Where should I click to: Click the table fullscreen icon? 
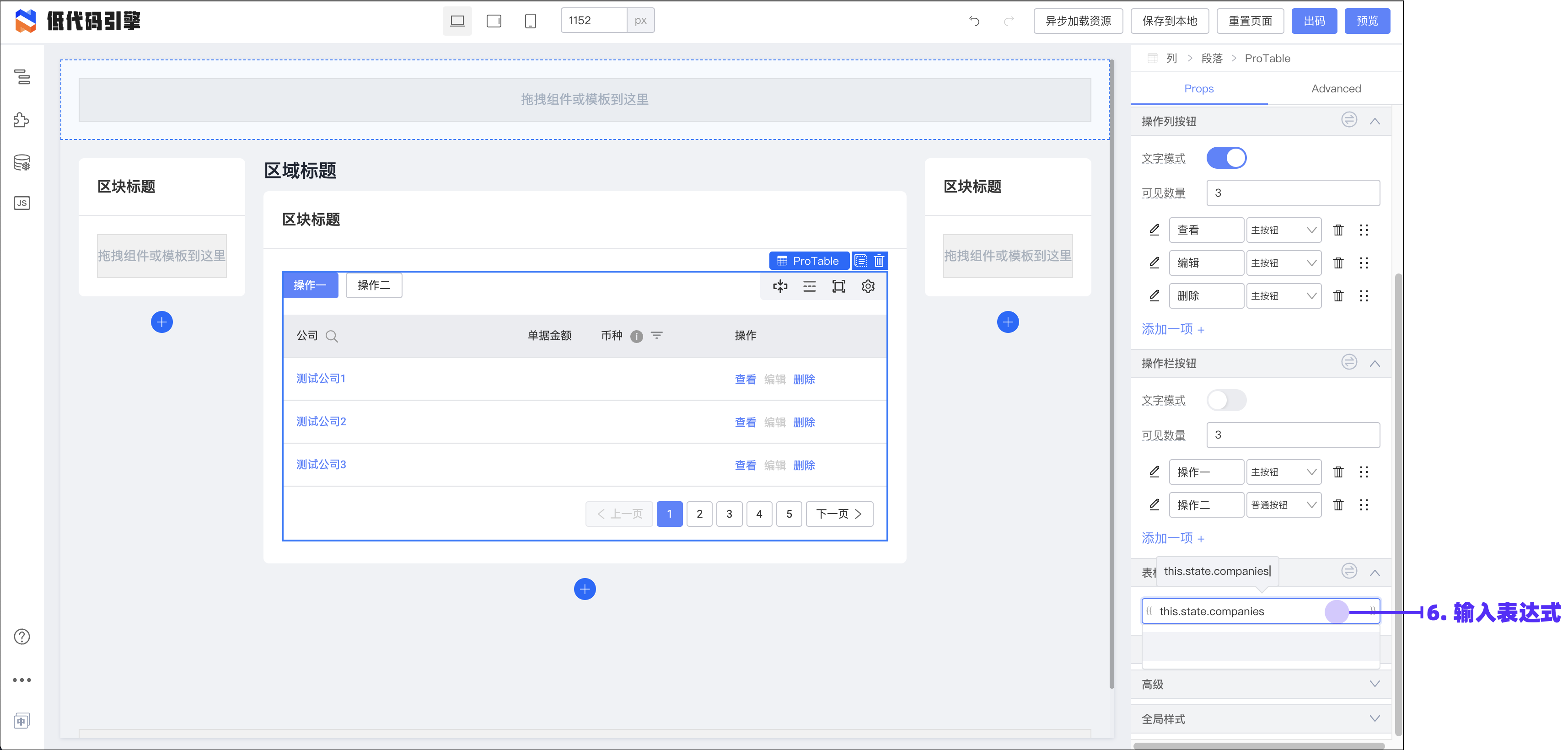839,286
